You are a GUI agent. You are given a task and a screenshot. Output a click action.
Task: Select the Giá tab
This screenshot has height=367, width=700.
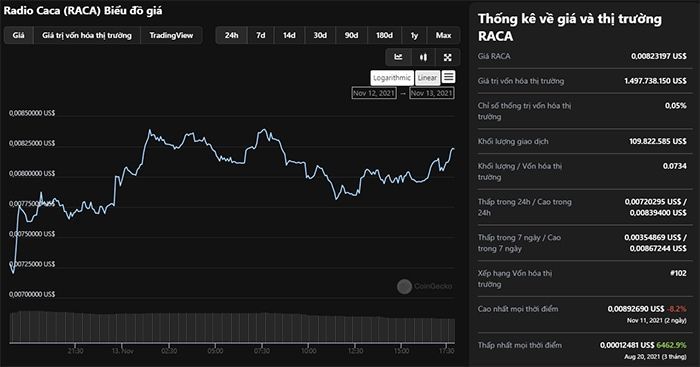[19, 35]
